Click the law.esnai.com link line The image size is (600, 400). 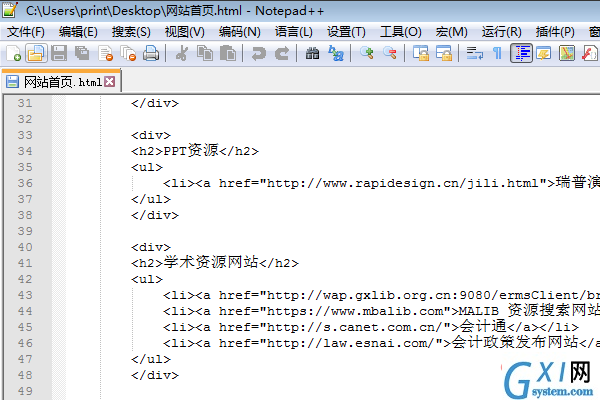click(x=381, y=343)
